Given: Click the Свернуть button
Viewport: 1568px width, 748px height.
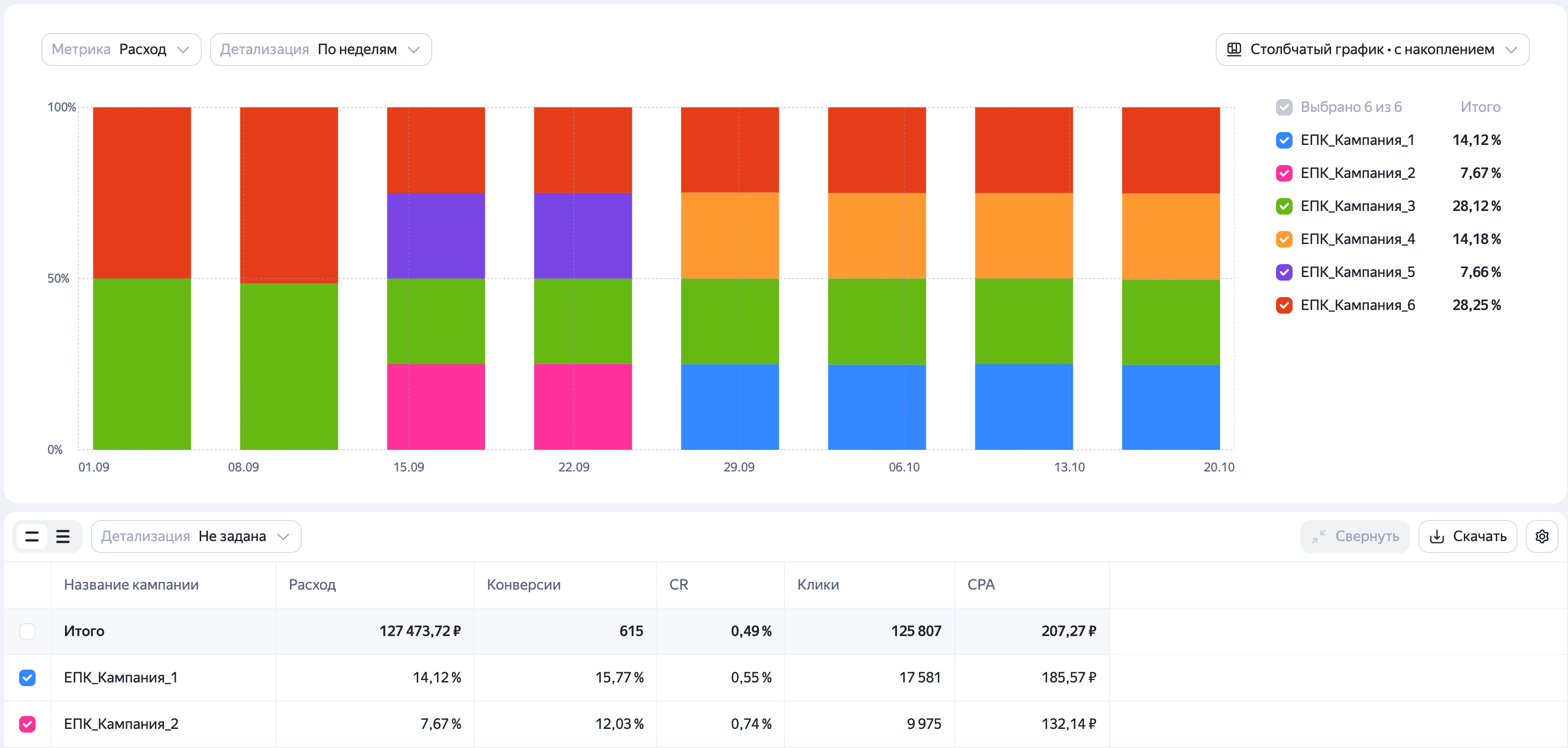Looking at the screenshot, I should 1355,536.
